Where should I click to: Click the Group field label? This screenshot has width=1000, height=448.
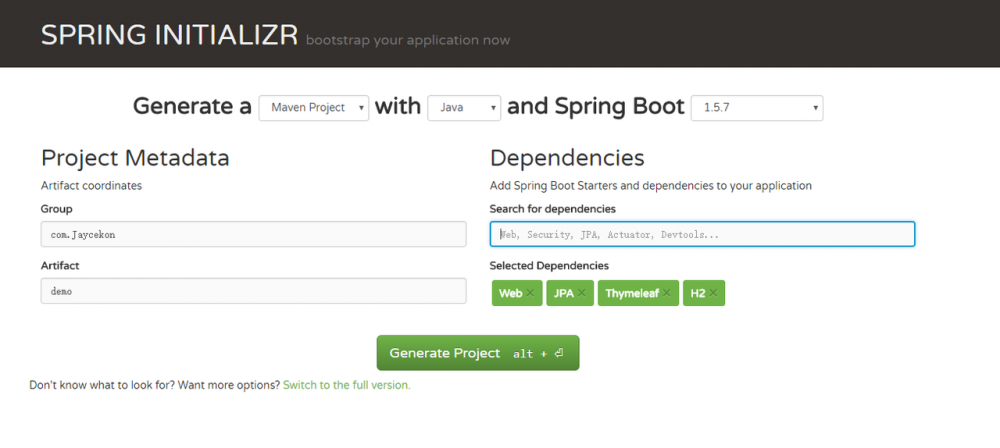[x=57, y=209]
